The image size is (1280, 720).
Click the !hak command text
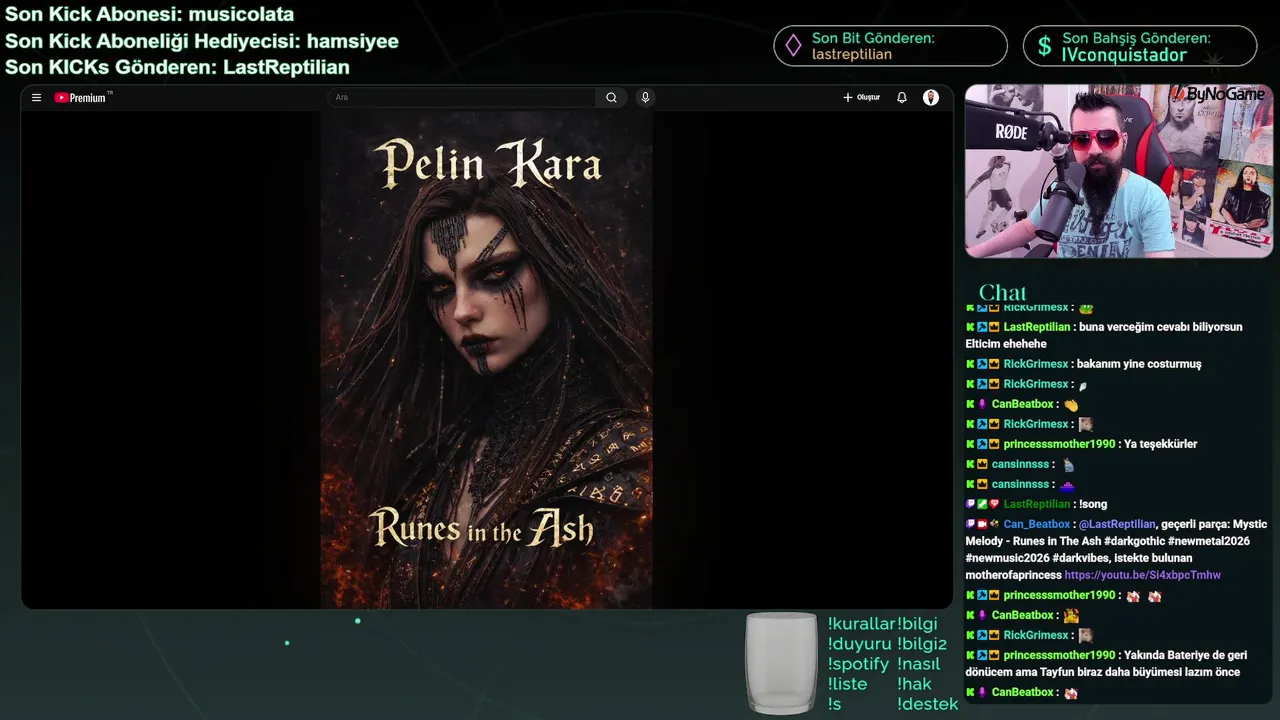914,684
